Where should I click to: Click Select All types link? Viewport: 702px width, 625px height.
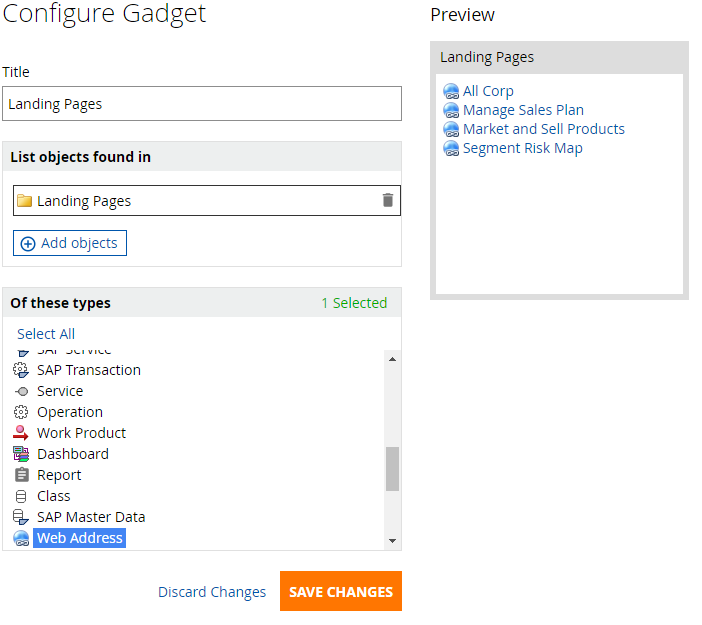pos(46,334)
